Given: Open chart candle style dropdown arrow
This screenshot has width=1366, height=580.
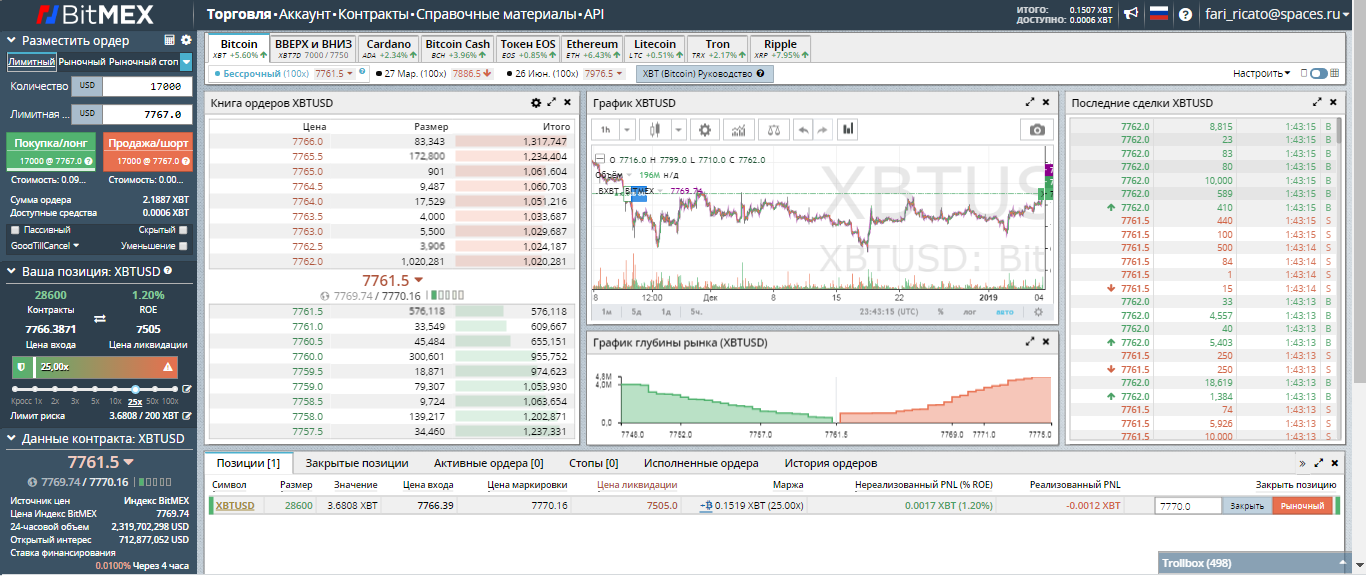Looking at the screenshot, I should click(x=678, y=129).
